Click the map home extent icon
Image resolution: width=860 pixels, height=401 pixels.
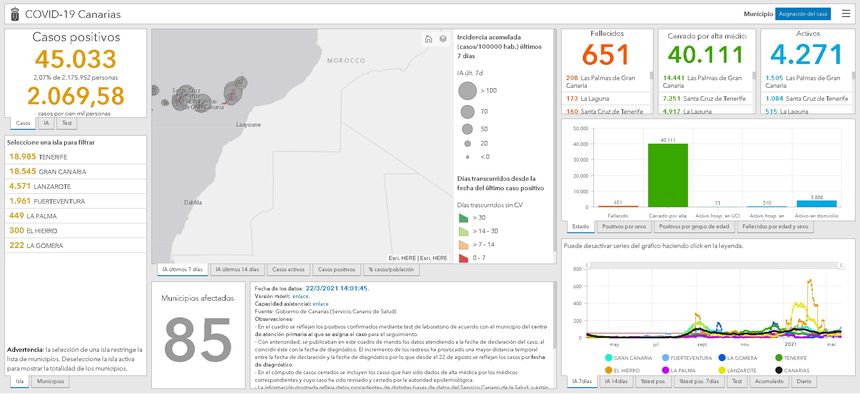click(427, 39)
